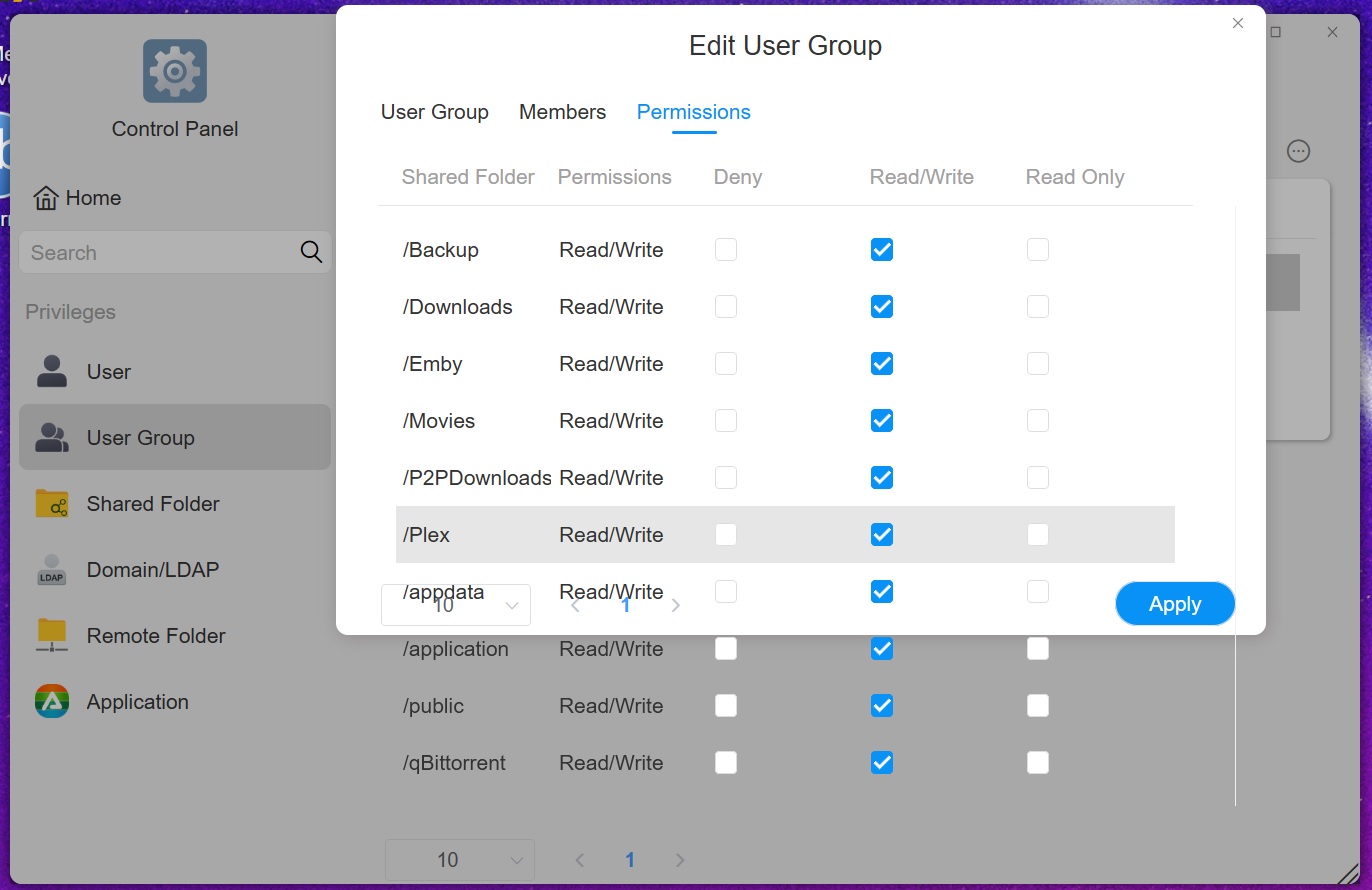Click the Control Panel gear icon
This screenshot has height=890, width=1372.
175,71
